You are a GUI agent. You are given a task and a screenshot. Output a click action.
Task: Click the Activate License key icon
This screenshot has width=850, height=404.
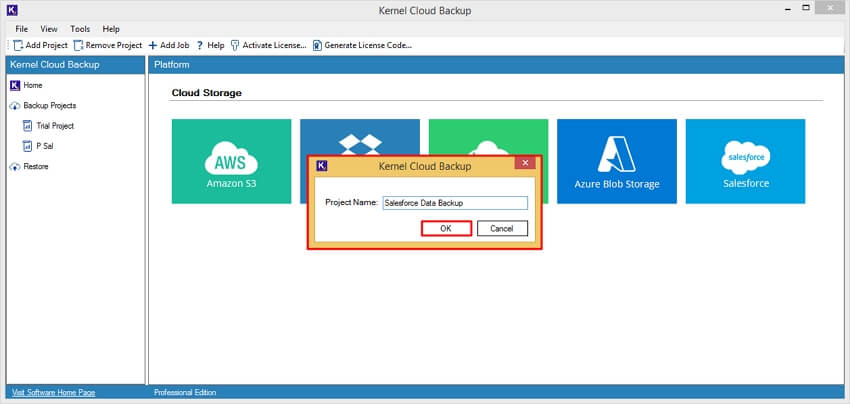coord(235,46)
